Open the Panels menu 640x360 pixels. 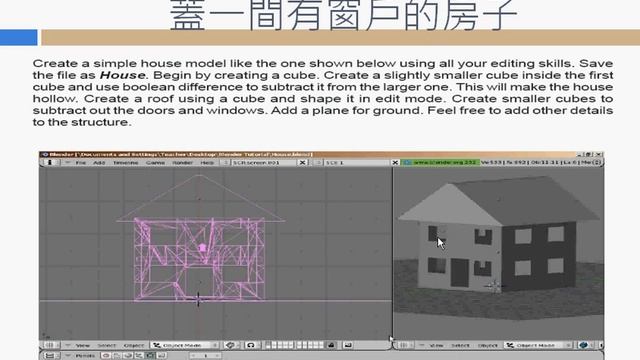[85, 356]
